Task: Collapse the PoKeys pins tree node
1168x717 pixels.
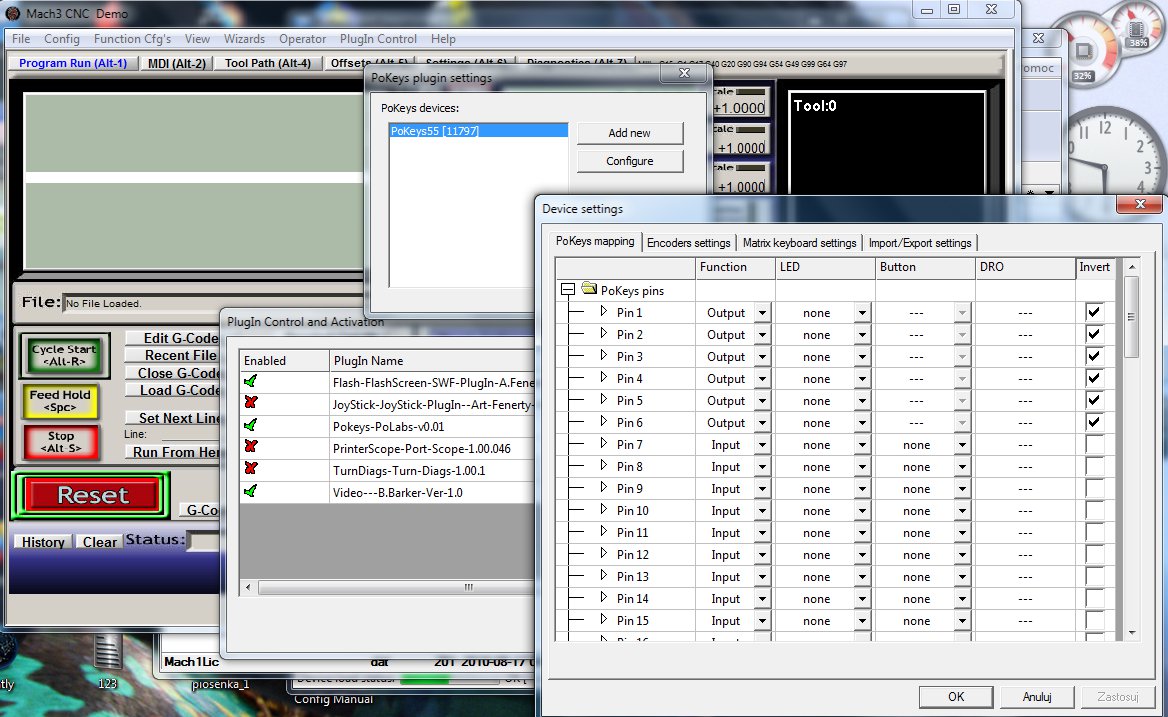Action: [568, 290]
